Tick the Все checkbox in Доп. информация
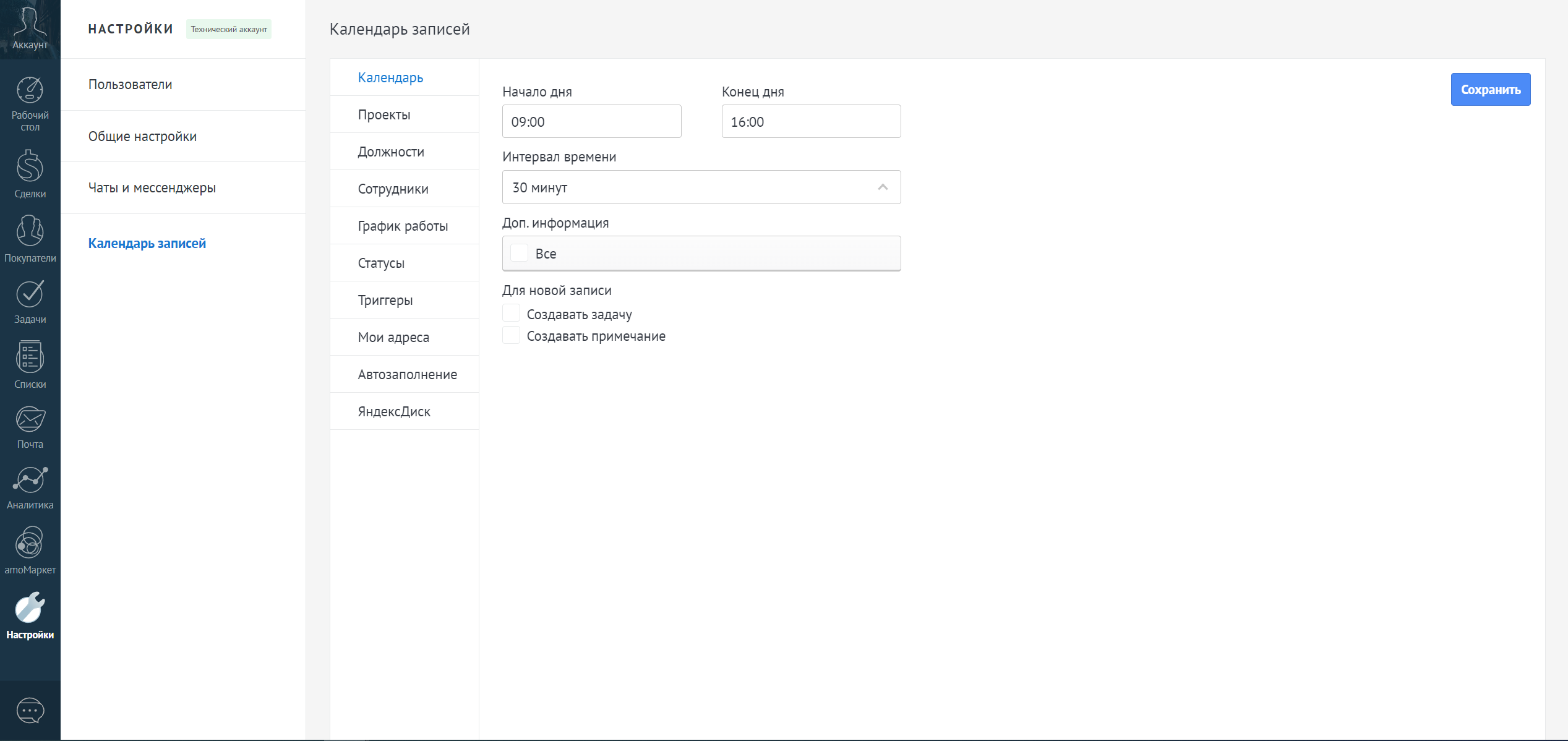1568x741 pixels. pyautogui.click(x=519, y=253)
